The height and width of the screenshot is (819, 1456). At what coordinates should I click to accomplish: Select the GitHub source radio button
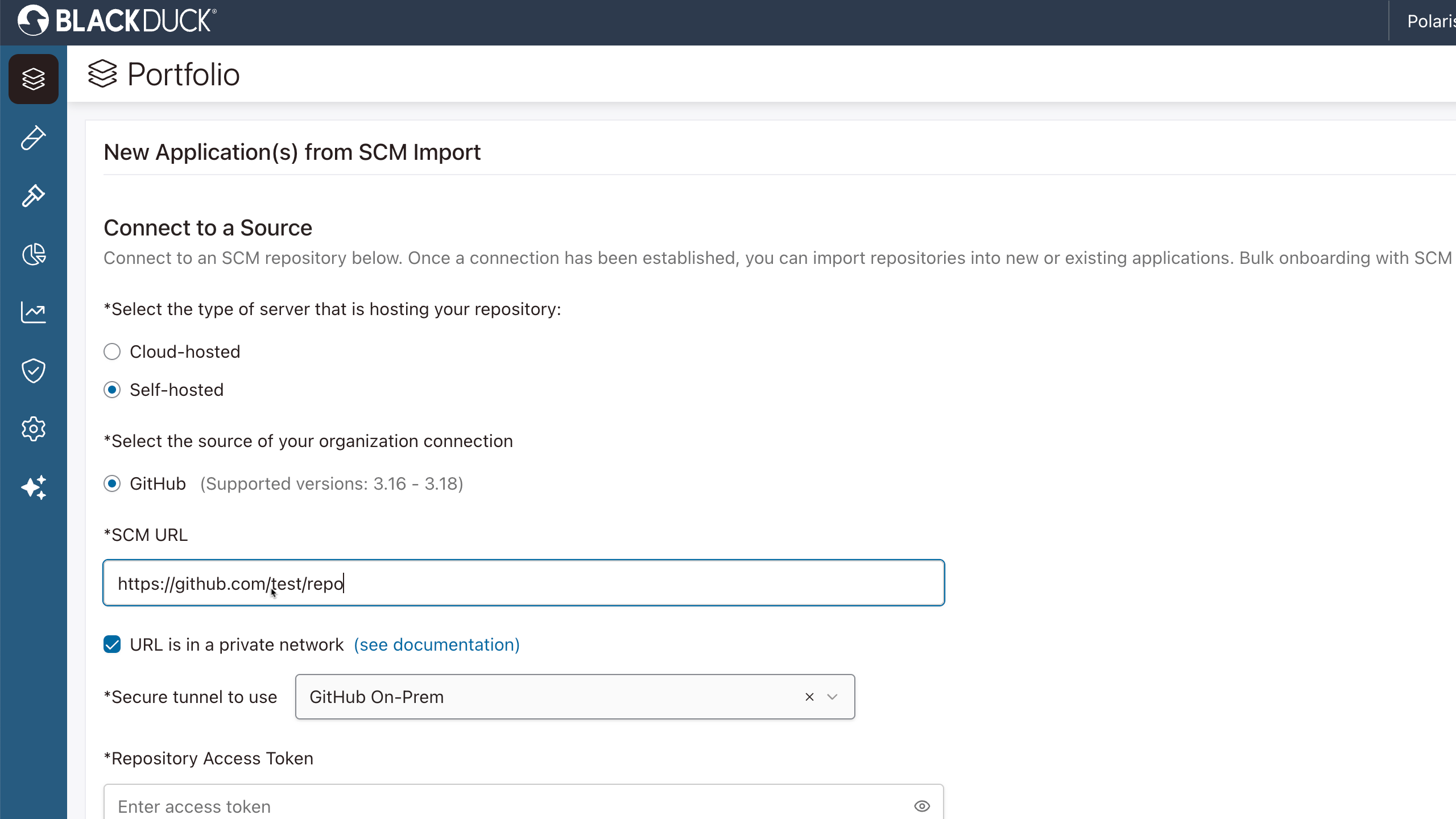coord(112,483)
